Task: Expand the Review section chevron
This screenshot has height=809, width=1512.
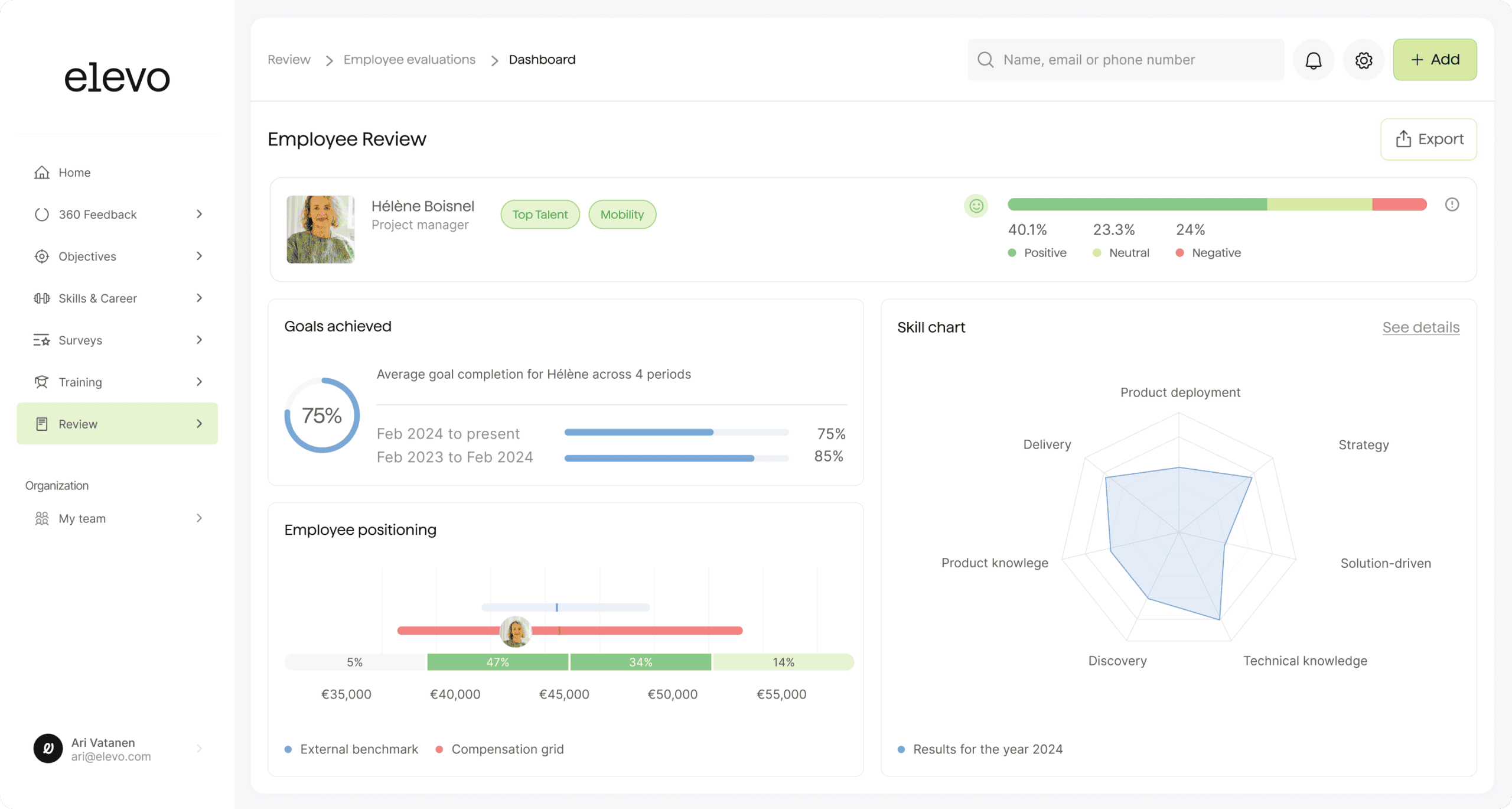Action: [199, 424]
